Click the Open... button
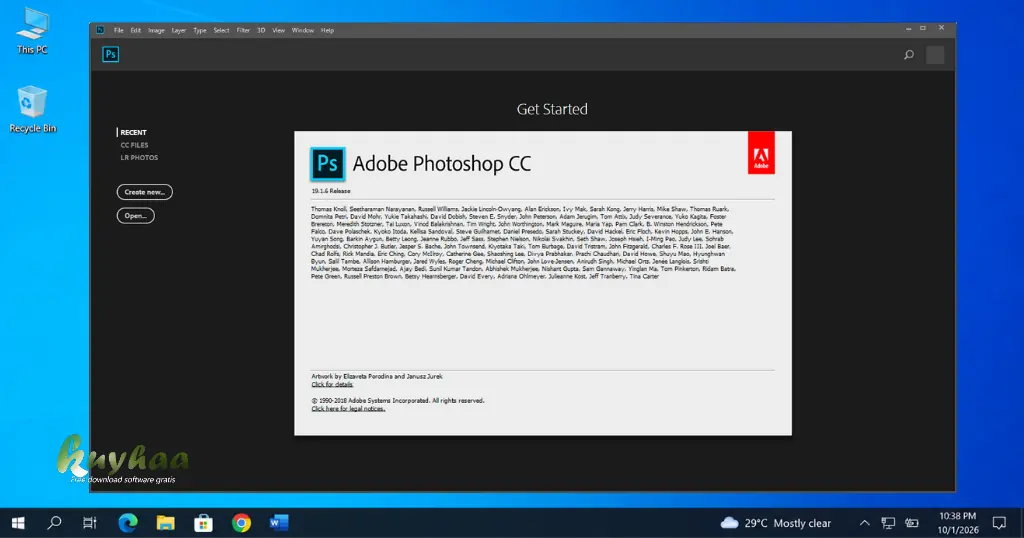 tap(135, 215)
